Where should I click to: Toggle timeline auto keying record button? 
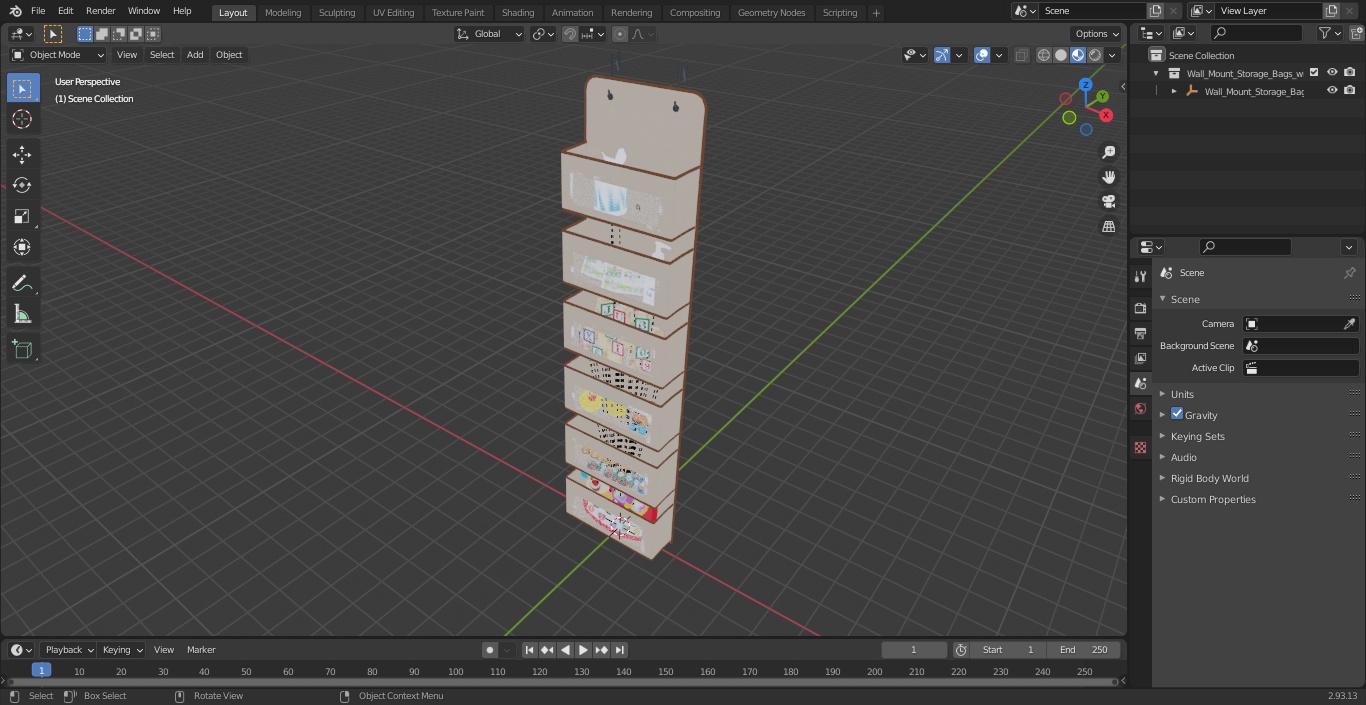pos(490,650)
